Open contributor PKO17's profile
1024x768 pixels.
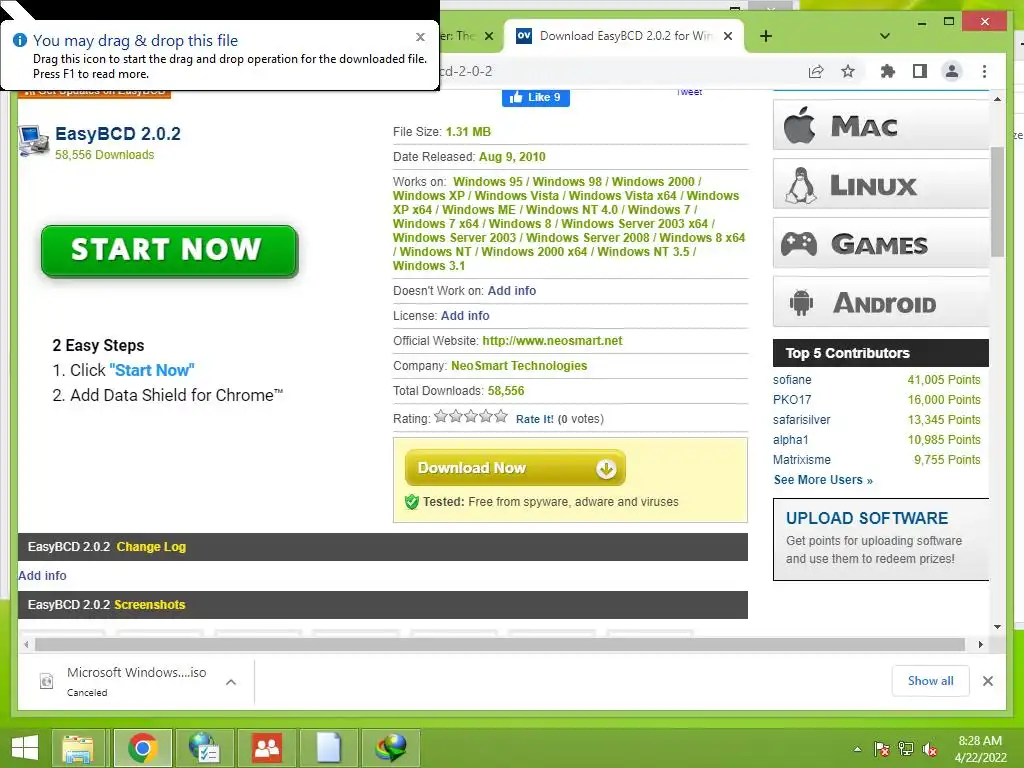[x=792, y=400]
